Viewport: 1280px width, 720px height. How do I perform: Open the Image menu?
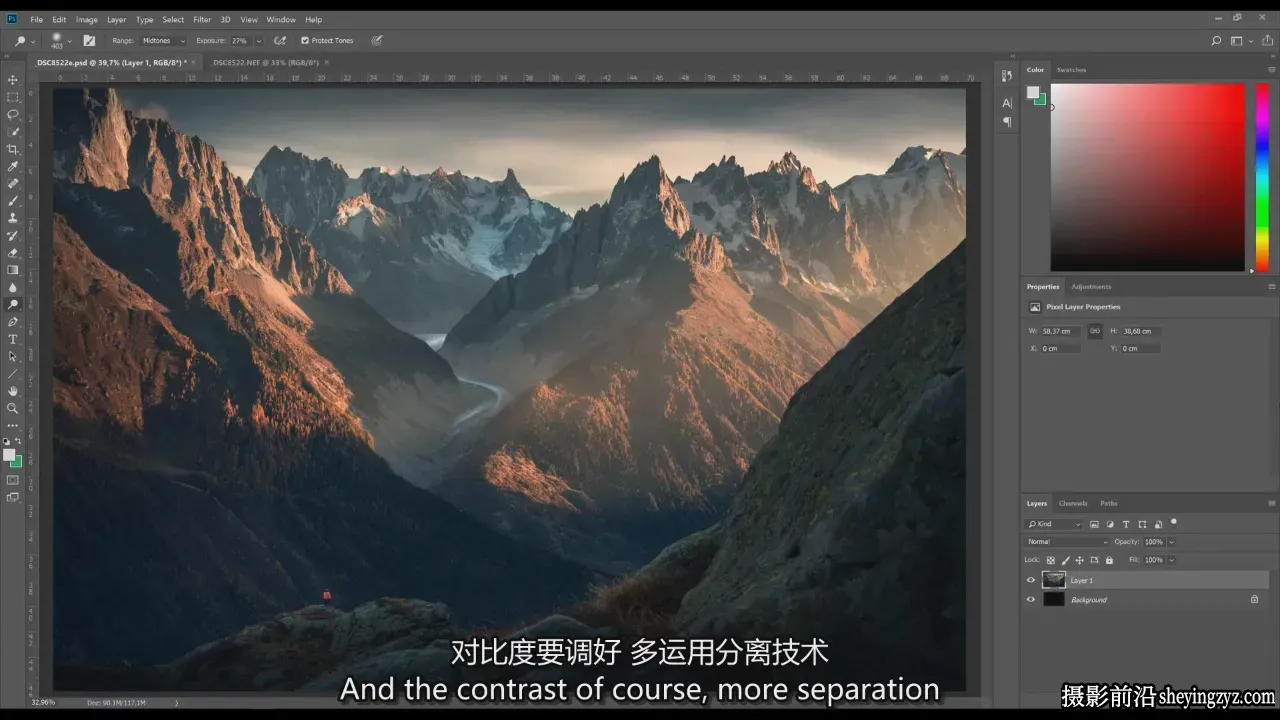point(87,20)
